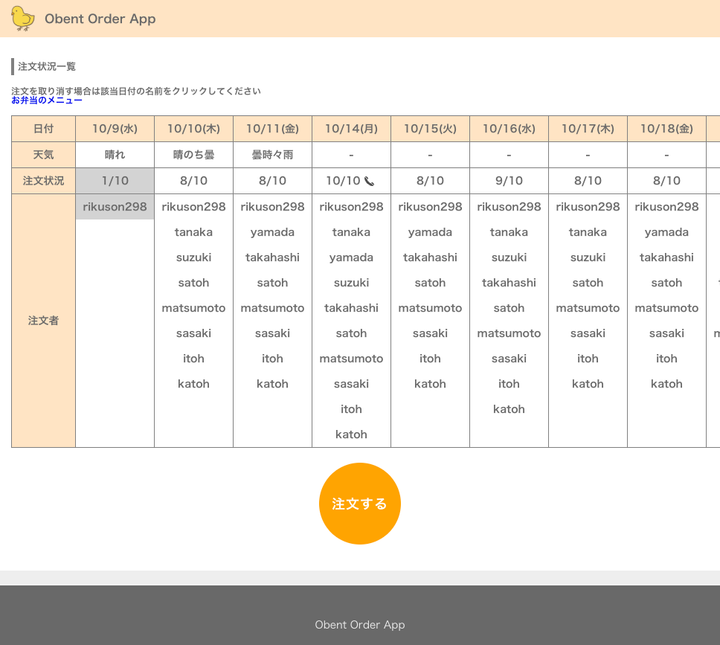Click the 晴のち曇 weather cell

pyautogui.click(x=194, y=155)
